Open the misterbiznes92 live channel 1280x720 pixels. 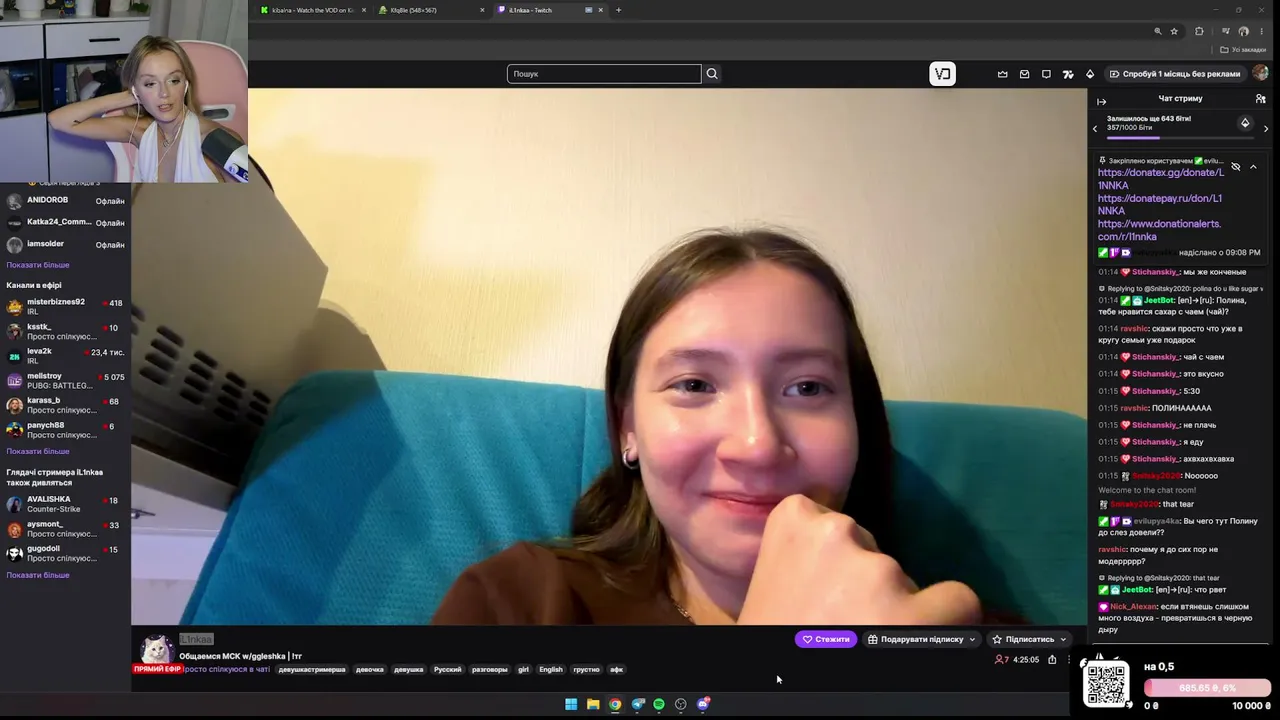point(65,306)
